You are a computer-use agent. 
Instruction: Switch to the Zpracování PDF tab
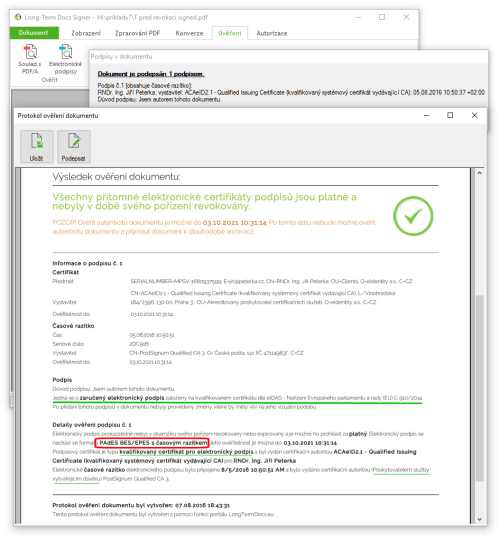(x=137, y=33)
